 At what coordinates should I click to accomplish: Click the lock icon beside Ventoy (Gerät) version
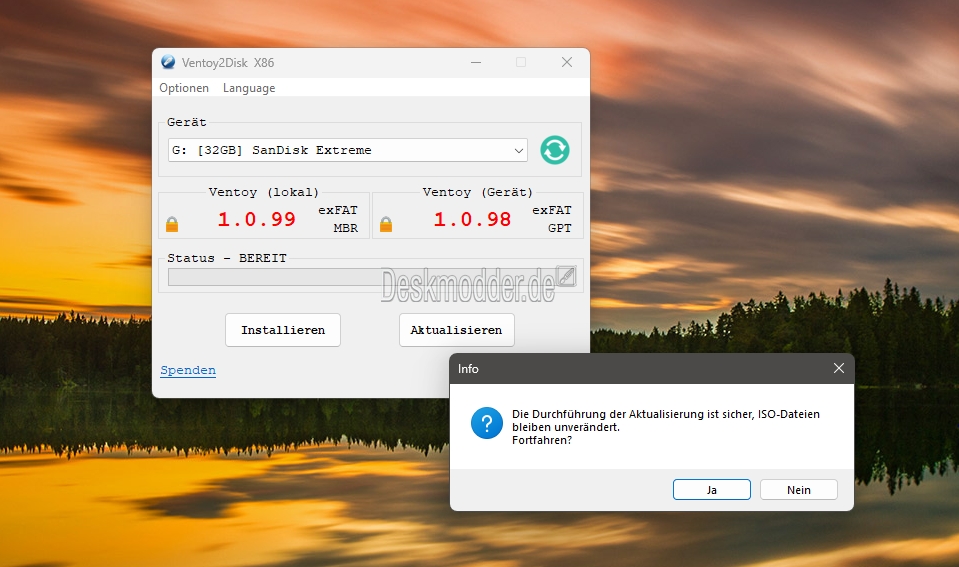pyautogui.click(x=386, y=224)
